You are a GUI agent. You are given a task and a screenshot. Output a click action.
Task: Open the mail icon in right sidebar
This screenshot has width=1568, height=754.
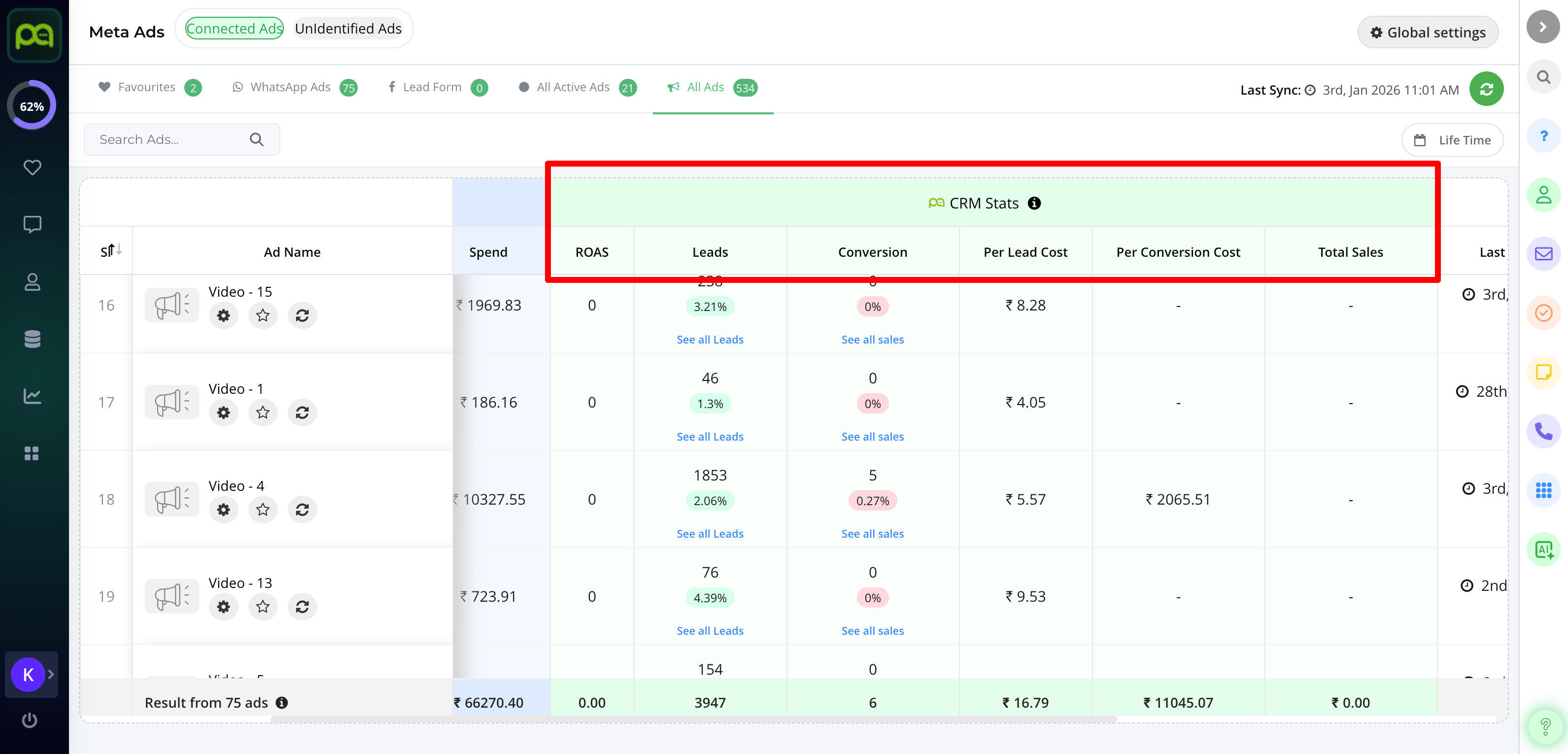(1543, 253)
